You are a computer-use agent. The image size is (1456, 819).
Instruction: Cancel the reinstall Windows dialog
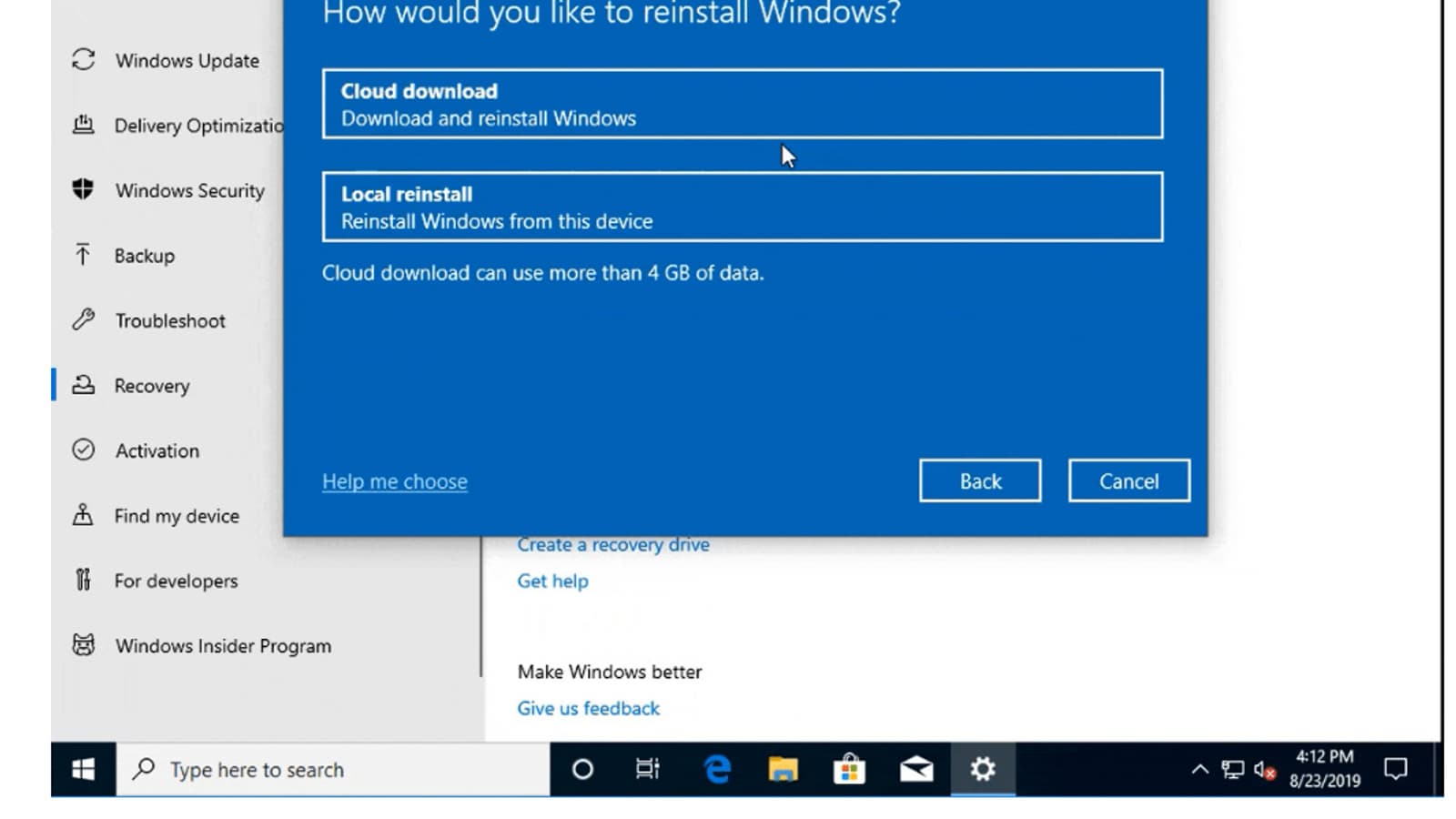click(1129, 480)
